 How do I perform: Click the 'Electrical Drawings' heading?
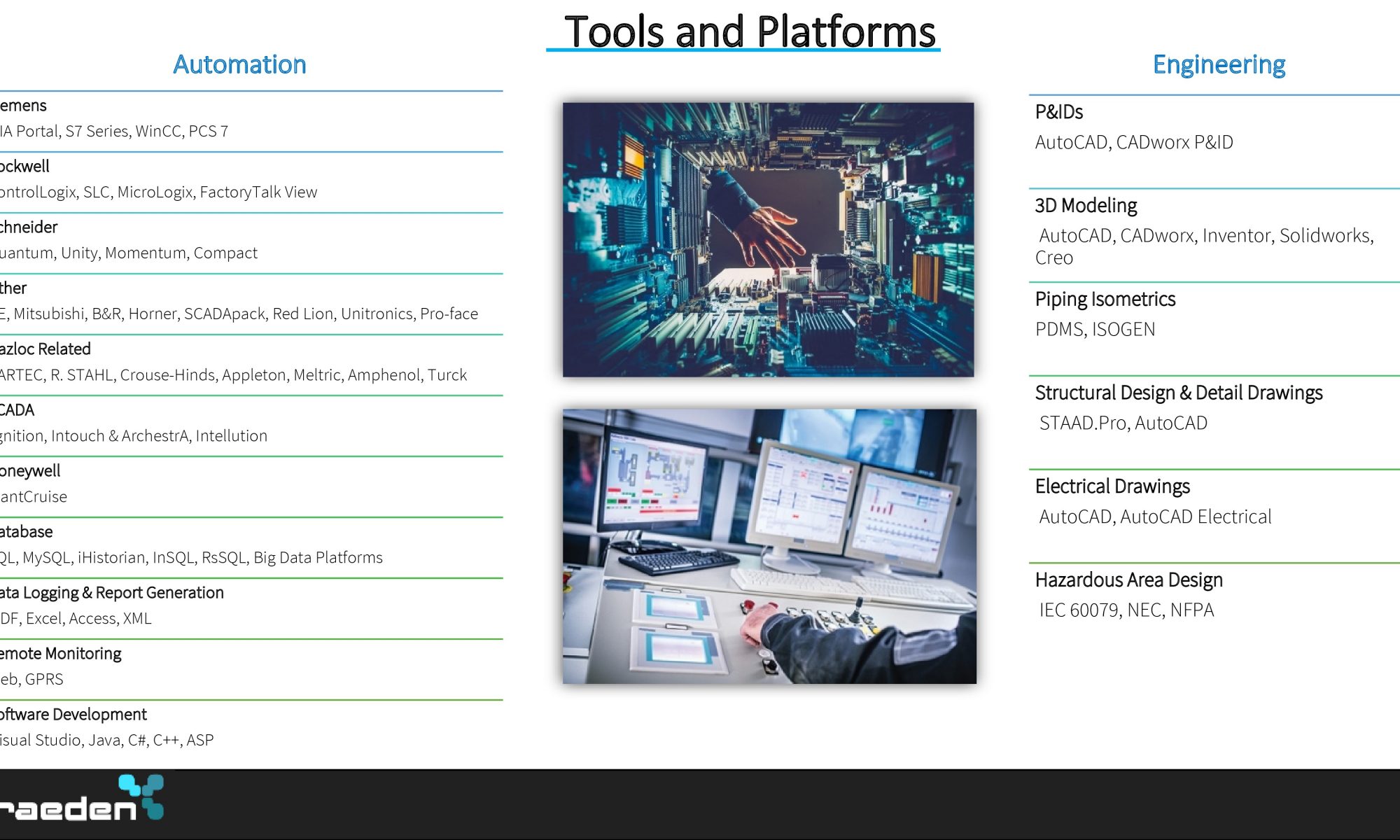pos(1112,486)
